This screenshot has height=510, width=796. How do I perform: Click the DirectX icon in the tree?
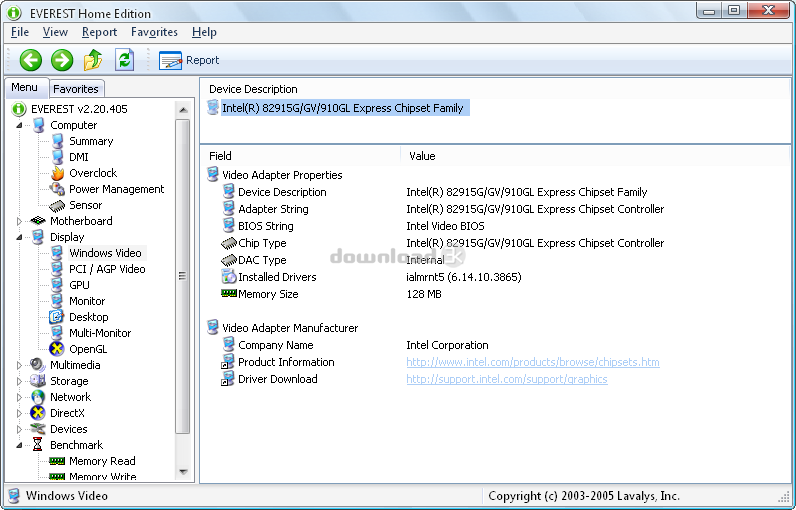pos(38,413)
